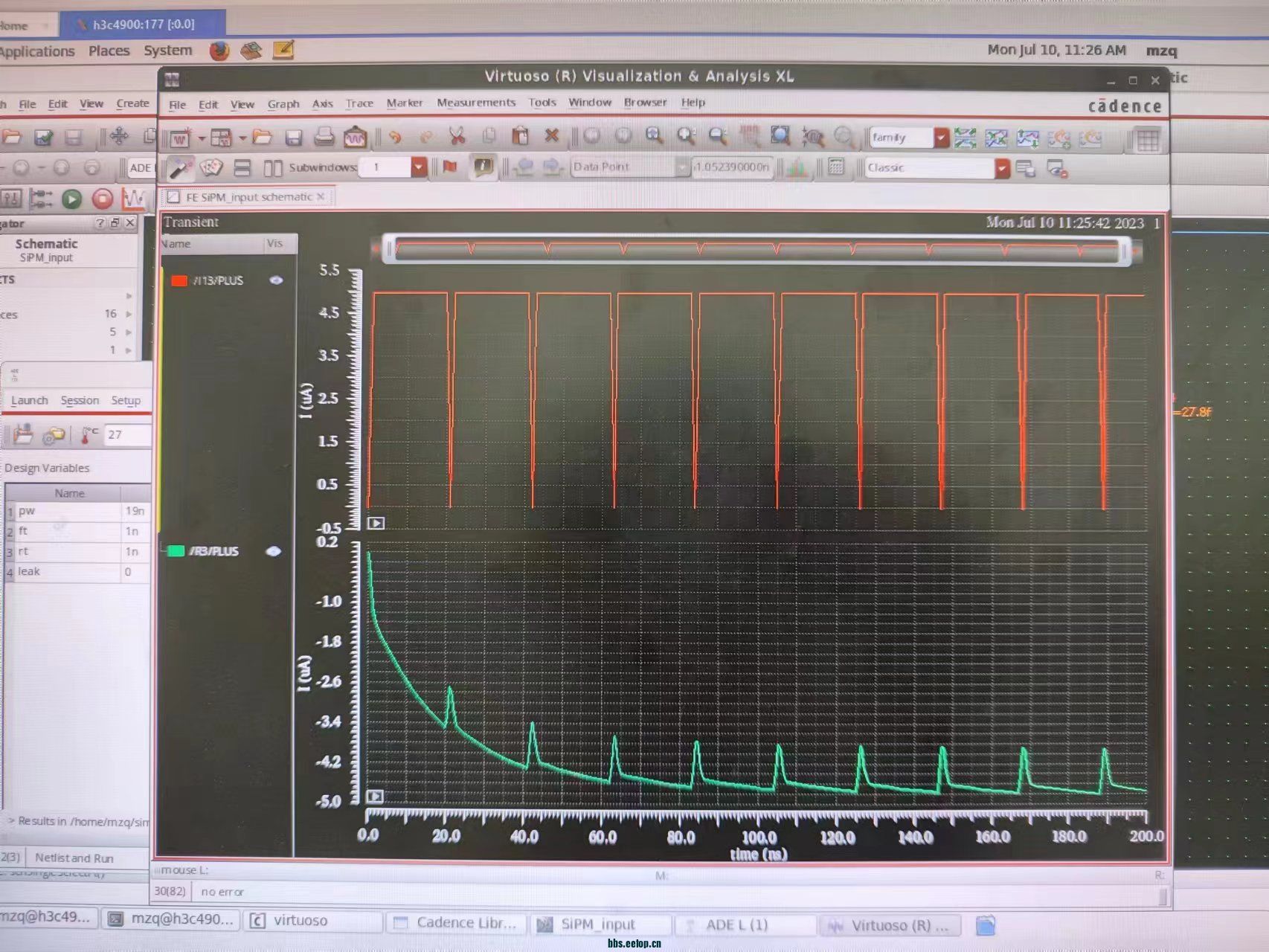Screen dimensions: 1269x952
Task: Click the split strips plot icon
Action: tap(965, 138)
